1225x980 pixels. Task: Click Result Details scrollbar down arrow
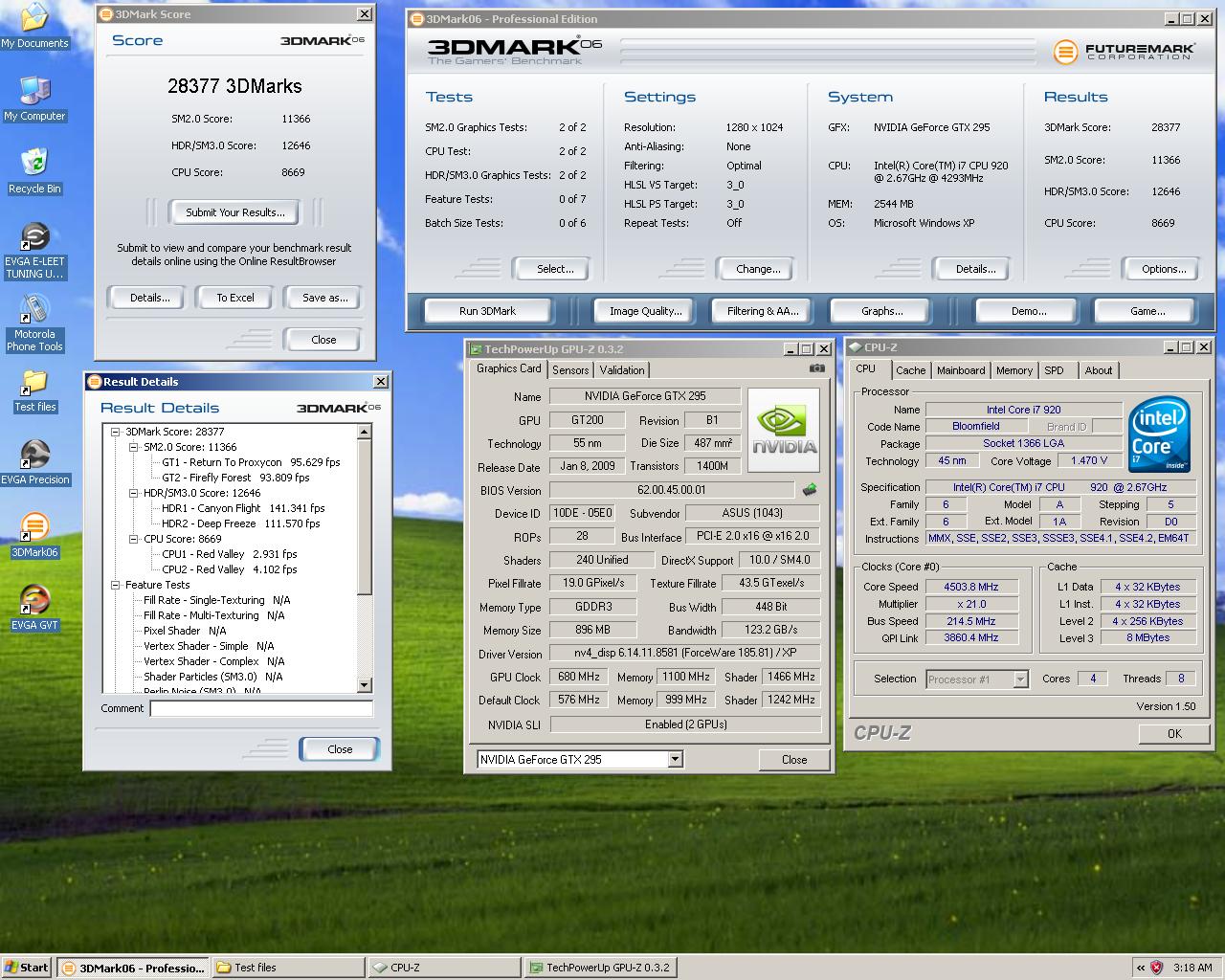click(x=364, y=685)
